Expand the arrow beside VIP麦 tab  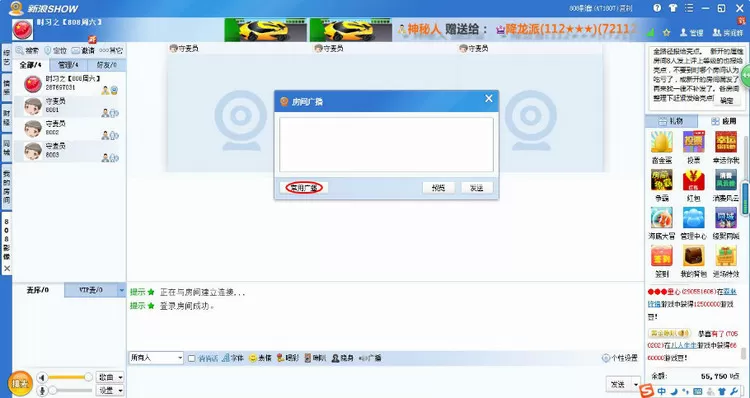(x=121, y=290)
